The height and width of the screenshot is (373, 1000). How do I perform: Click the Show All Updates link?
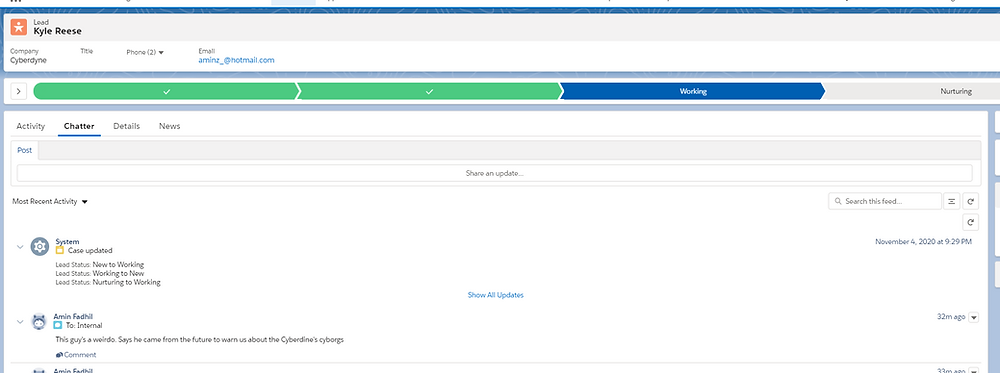tap(496, 295)
